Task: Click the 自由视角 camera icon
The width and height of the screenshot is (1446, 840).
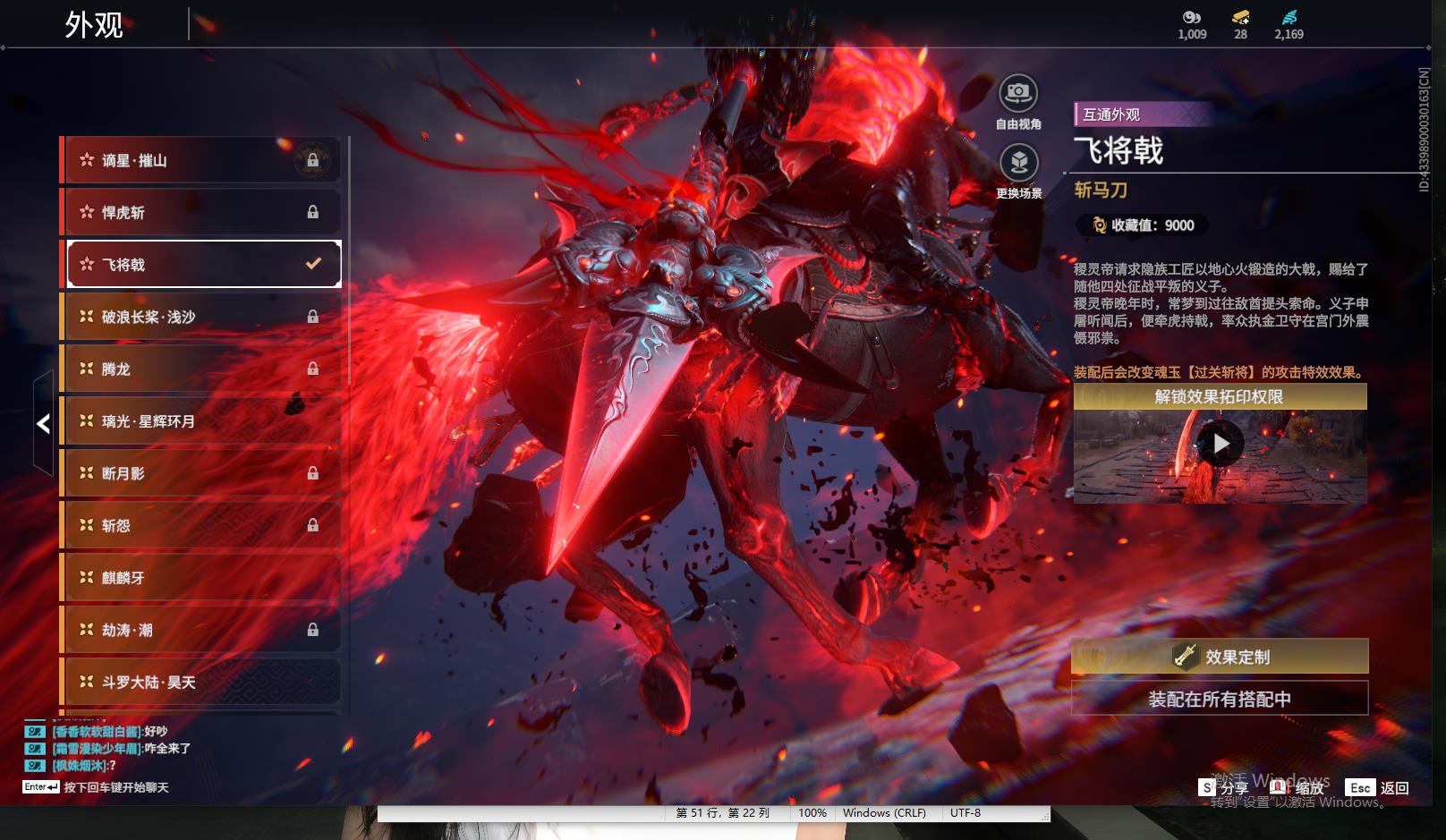Action: [x=1018, y=93]
